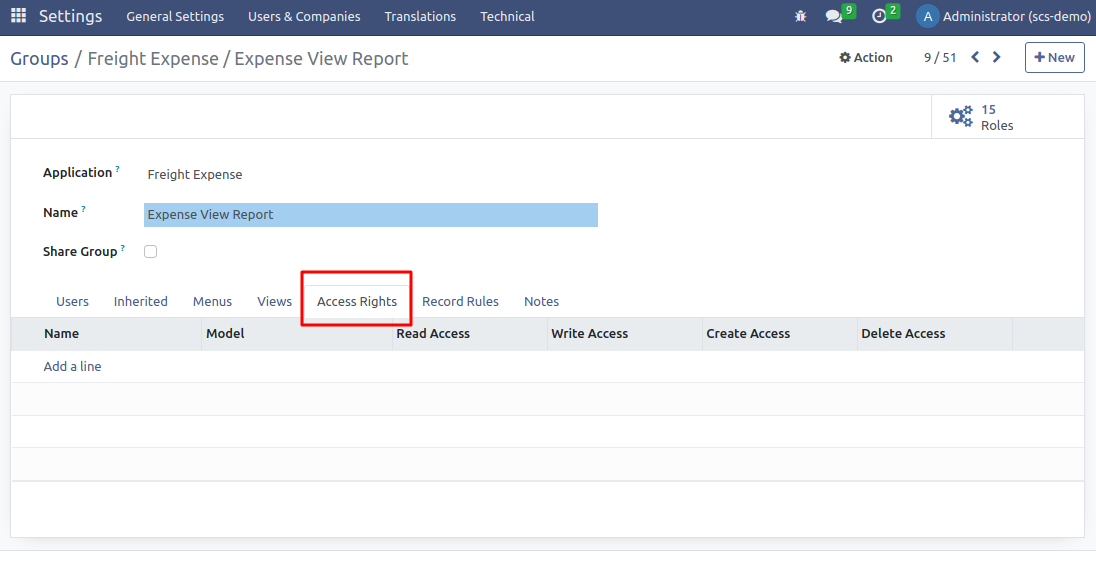Click the New button
Screen dimensions: 1096x575
pos(1054,58)
